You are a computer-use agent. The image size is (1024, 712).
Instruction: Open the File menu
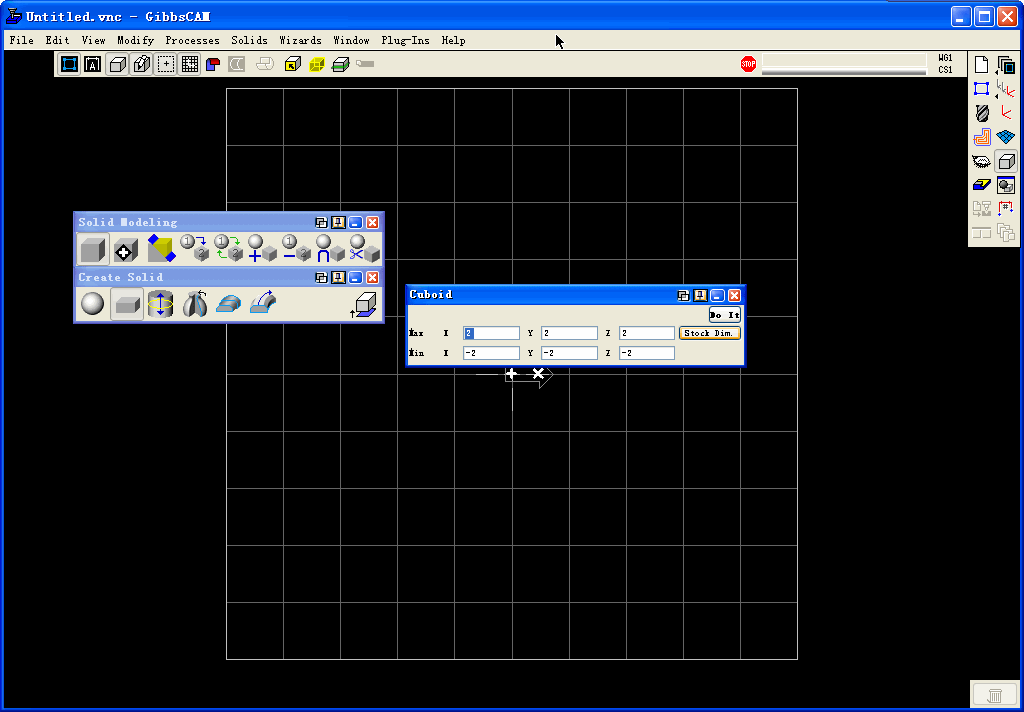22,40
